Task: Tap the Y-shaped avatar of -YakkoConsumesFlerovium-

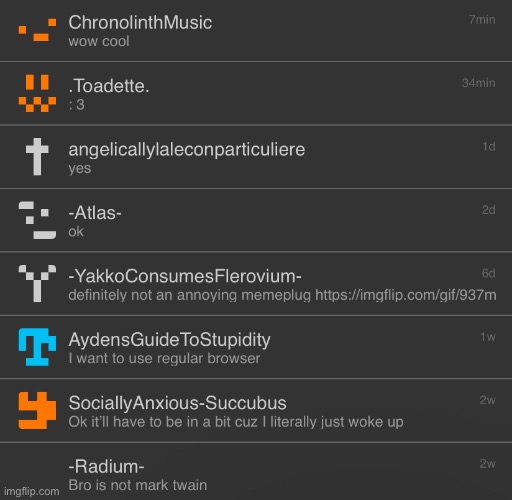Action: tap(37, 284)
